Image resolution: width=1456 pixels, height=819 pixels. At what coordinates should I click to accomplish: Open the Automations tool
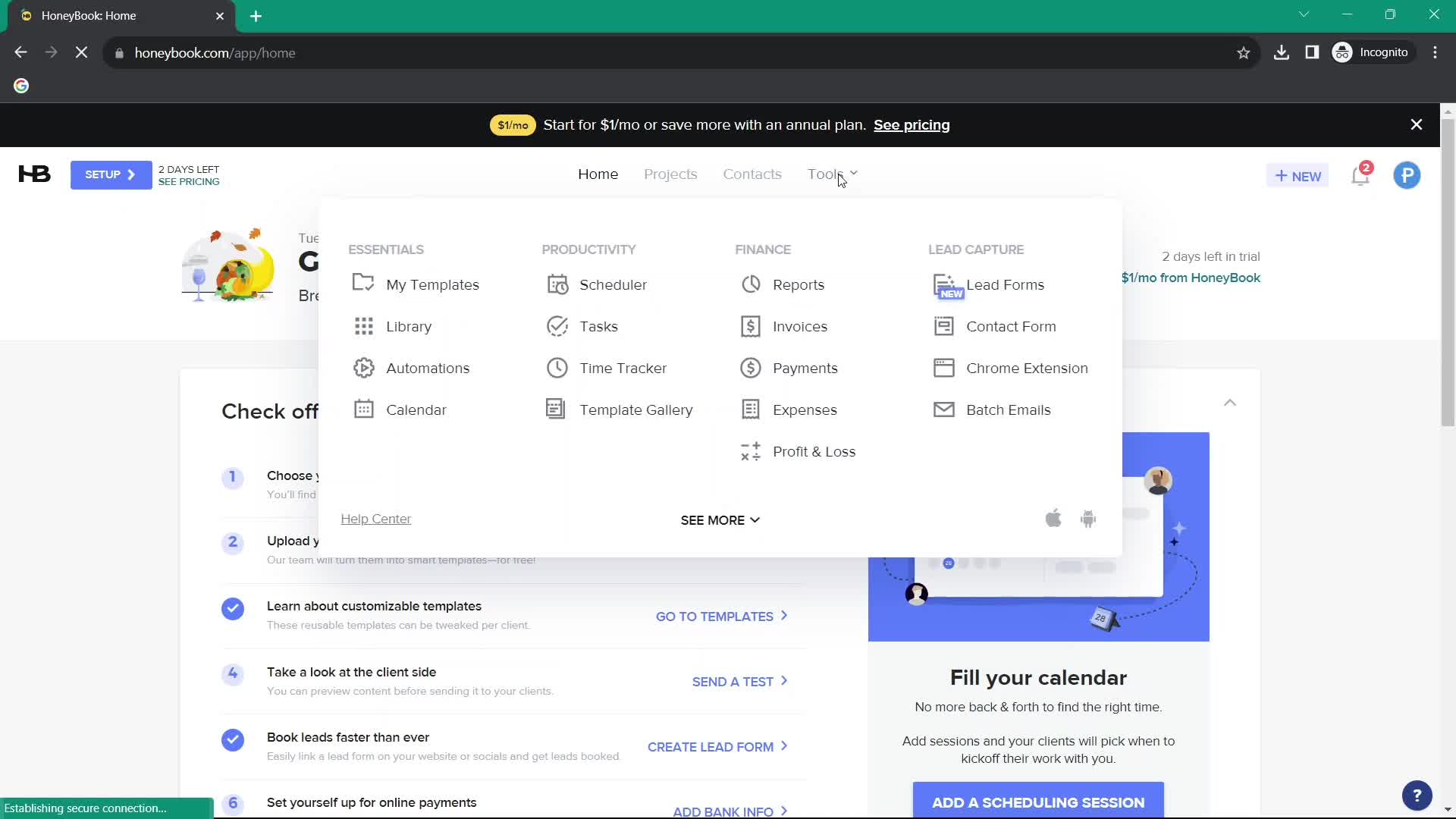(x=428, y=368)
